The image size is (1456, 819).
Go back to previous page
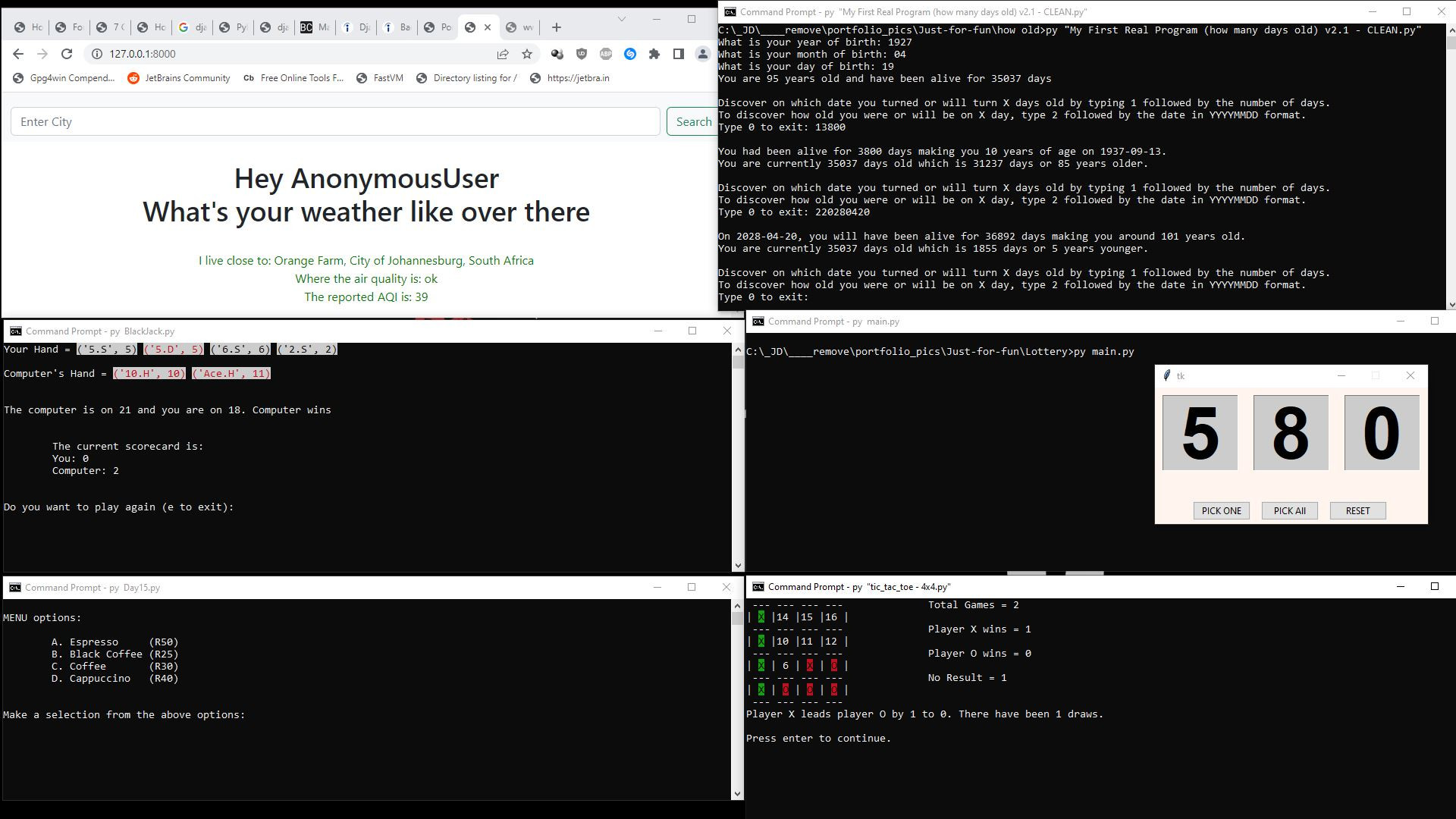(18, 54)
